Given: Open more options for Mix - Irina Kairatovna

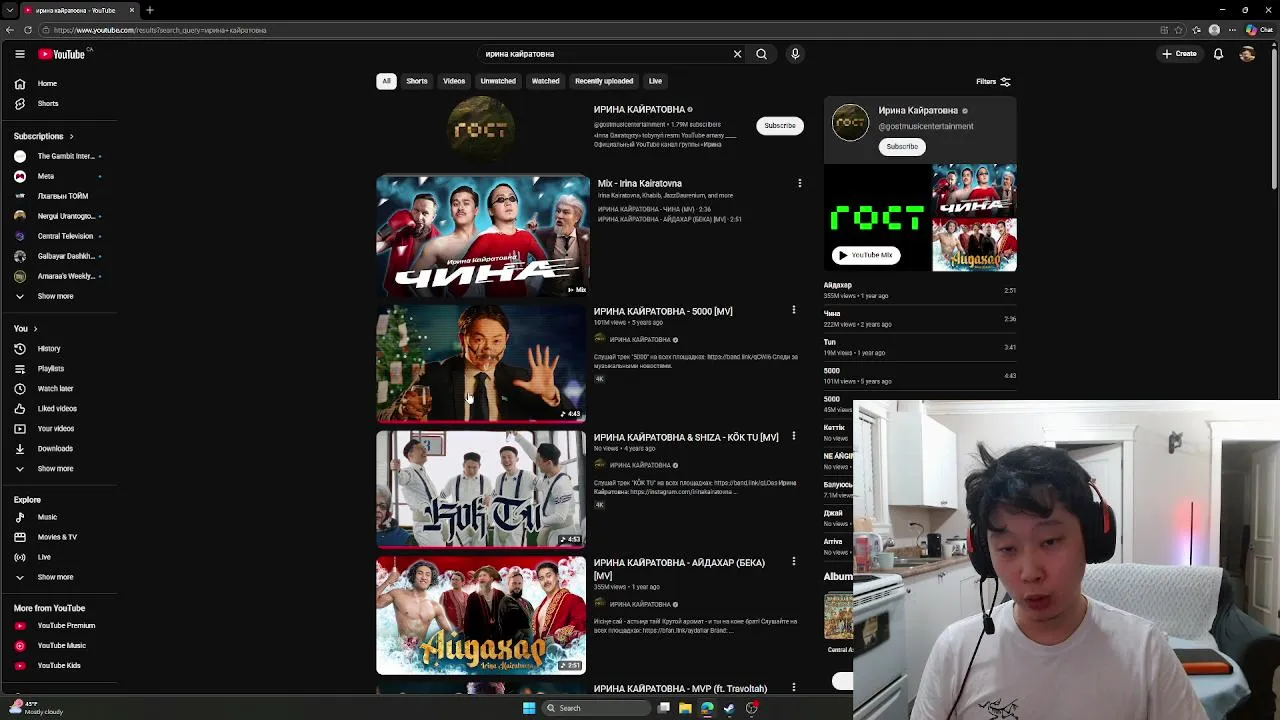Looking at the screenshot, I should (x=799, y=183).
